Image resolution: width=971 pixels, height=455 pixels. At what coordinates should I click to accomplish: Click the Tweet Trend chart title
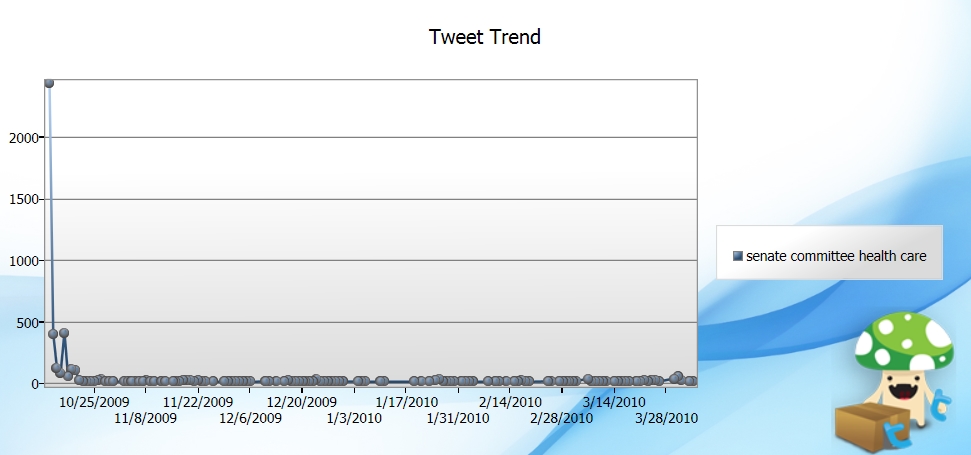[x=485, y=37]
